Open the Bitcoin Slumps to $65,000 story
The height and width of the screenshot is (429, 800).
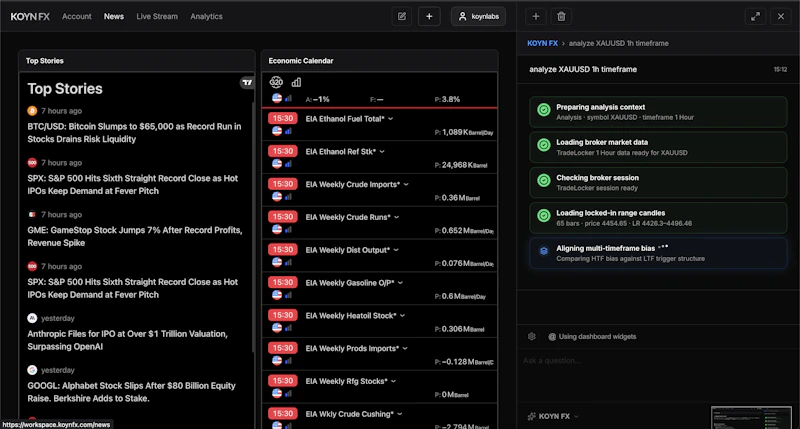tap(134, 133)
